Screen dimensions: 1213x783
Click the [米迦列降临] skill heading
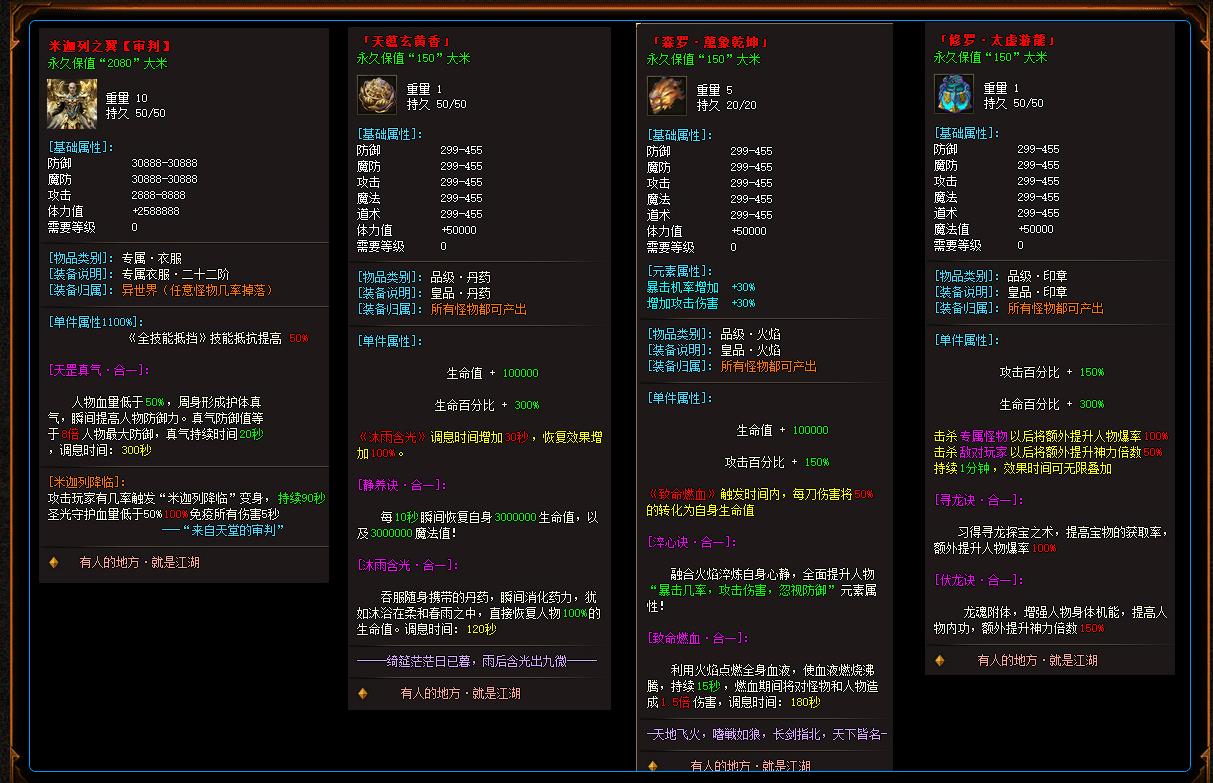click(87, 482)
